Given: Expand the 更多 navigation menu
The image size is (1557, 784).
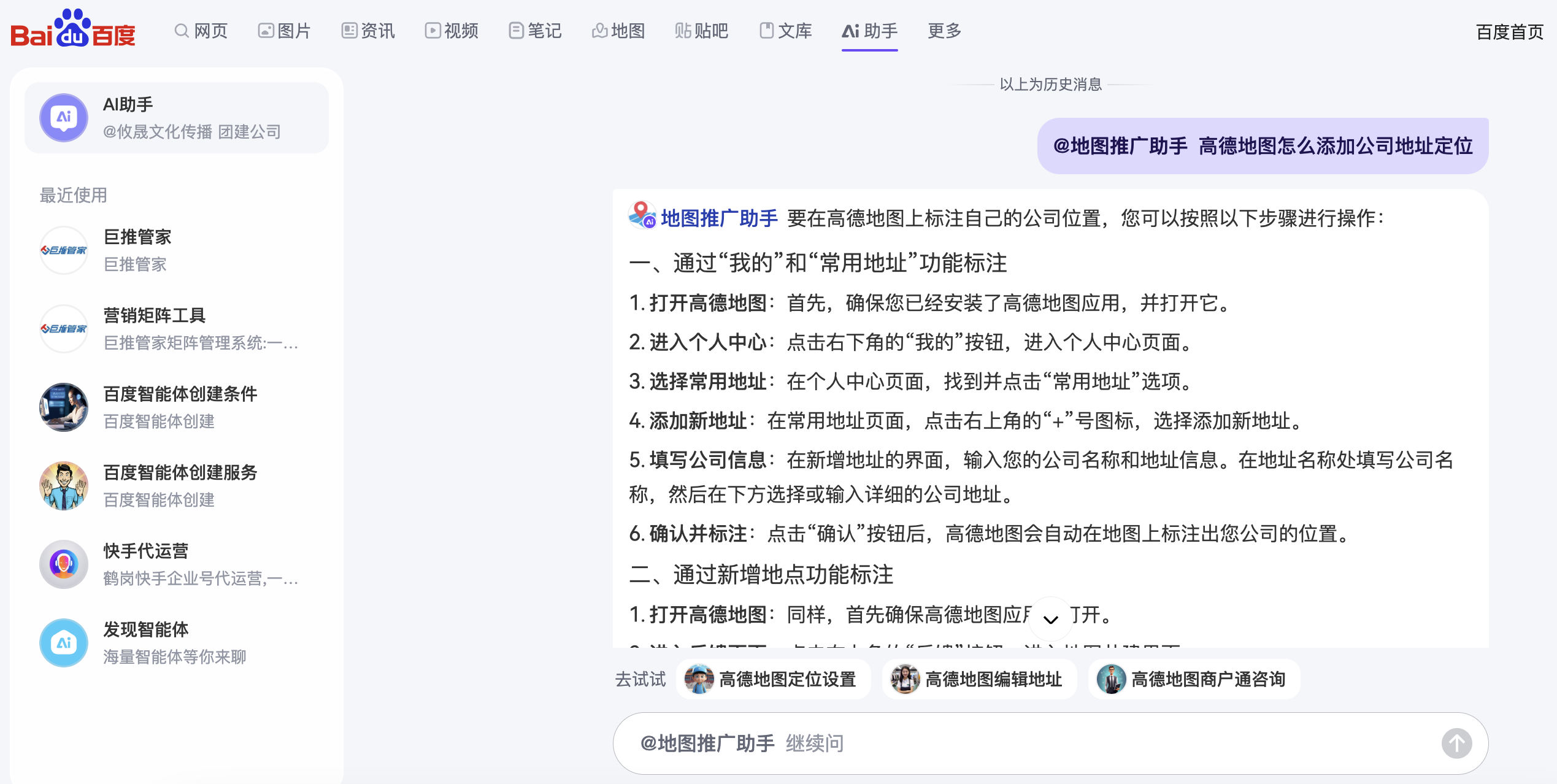Looking at the screenshot, I should click(944, 31).
